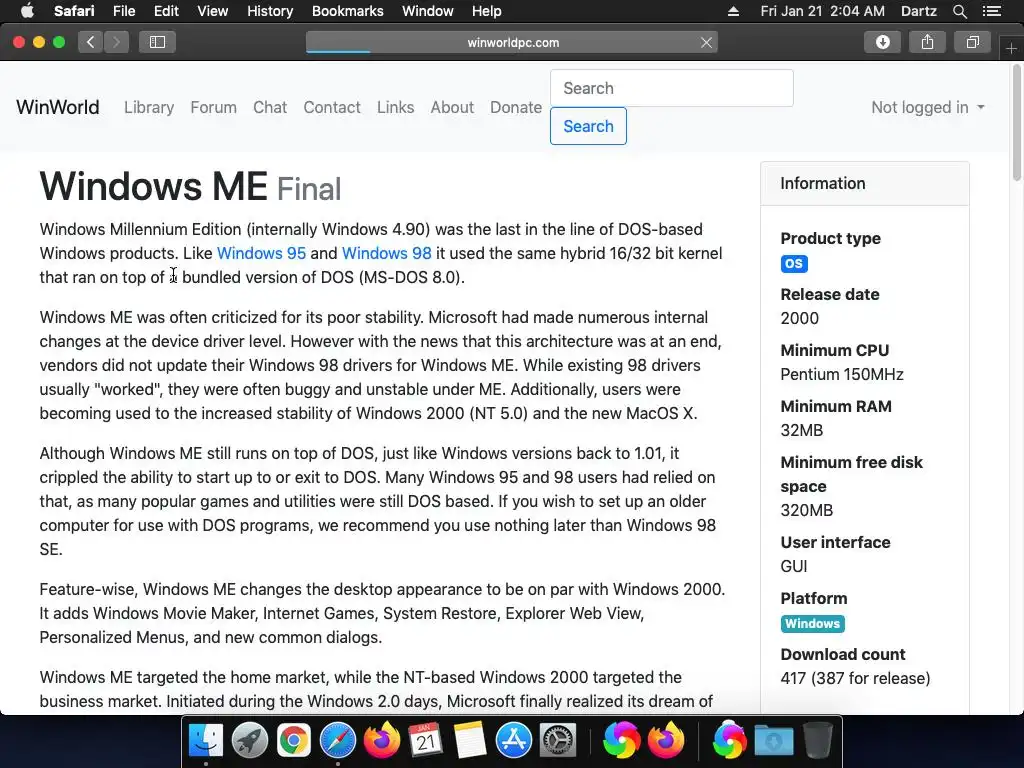Open Google Chrome from the Dock
The height and width of the screenshot is (768, 1024).
click(x=294, y=740)
